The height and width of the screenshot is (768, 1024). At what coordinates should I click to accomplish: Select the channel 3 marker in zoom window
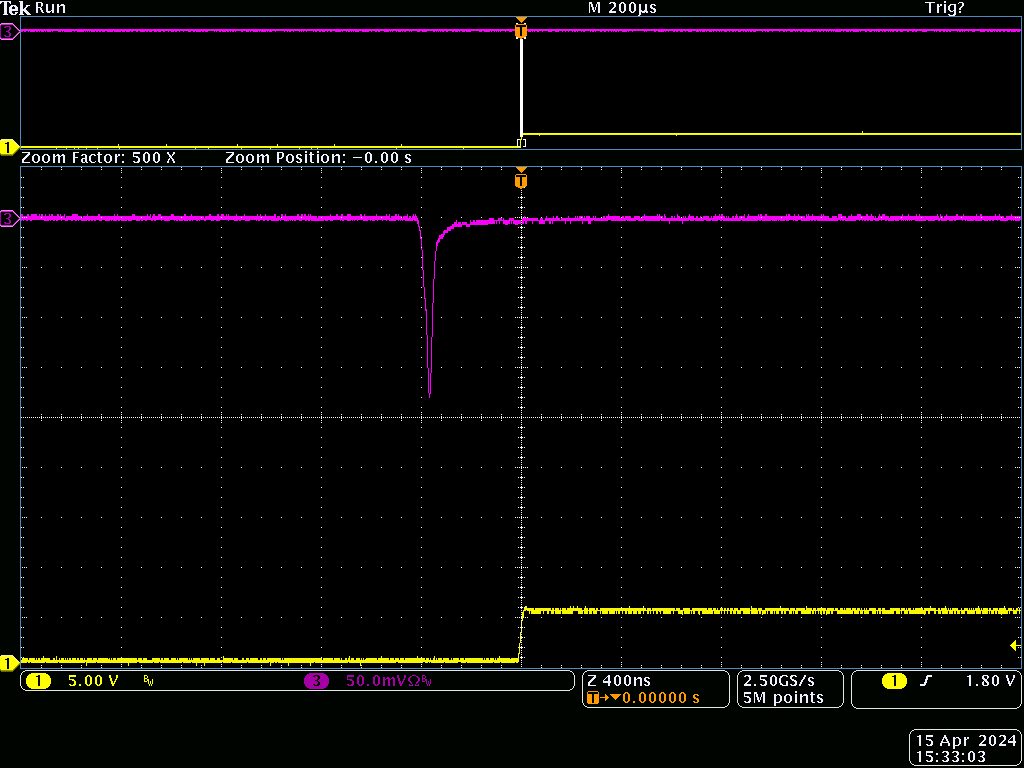pyautogui.click(x=9, y=218)
